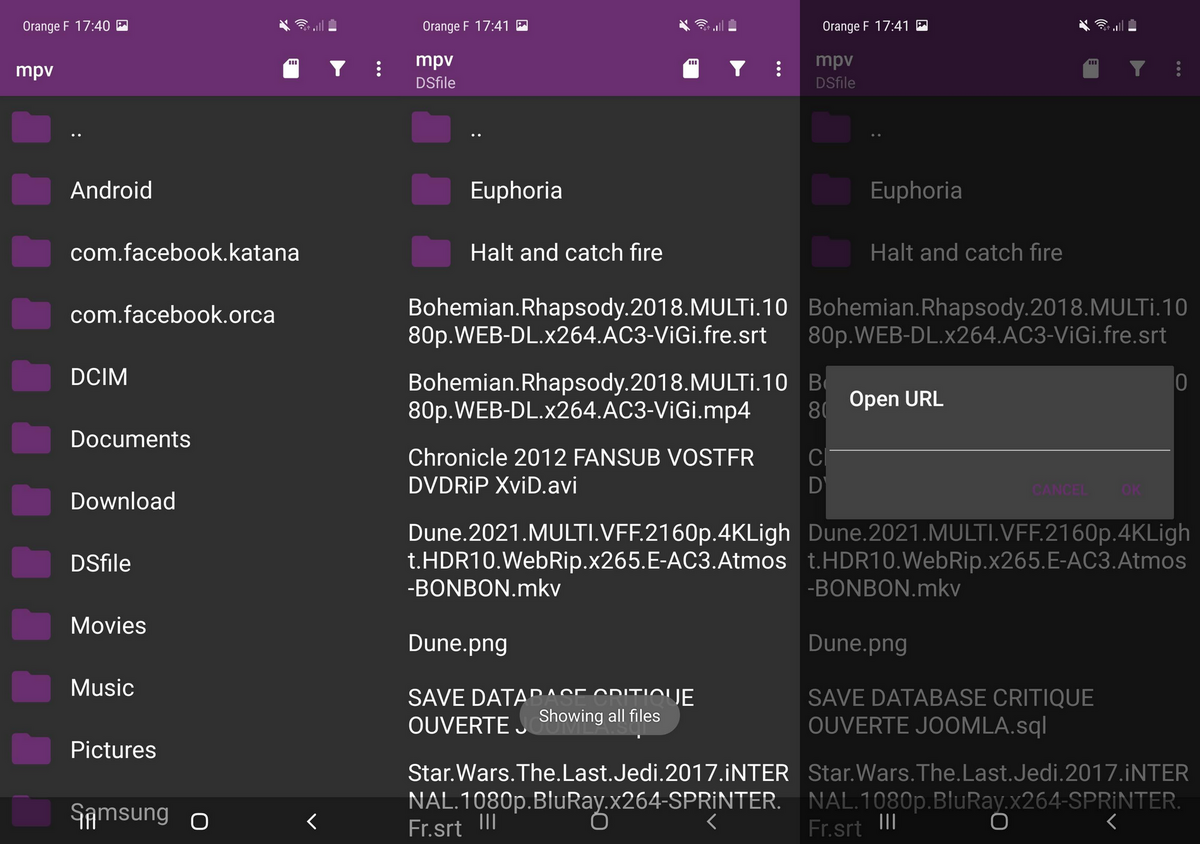The height and width of the screenshot is (844, 1200).
Task: Tap the home button on the right screen
Action: (999, 821)
